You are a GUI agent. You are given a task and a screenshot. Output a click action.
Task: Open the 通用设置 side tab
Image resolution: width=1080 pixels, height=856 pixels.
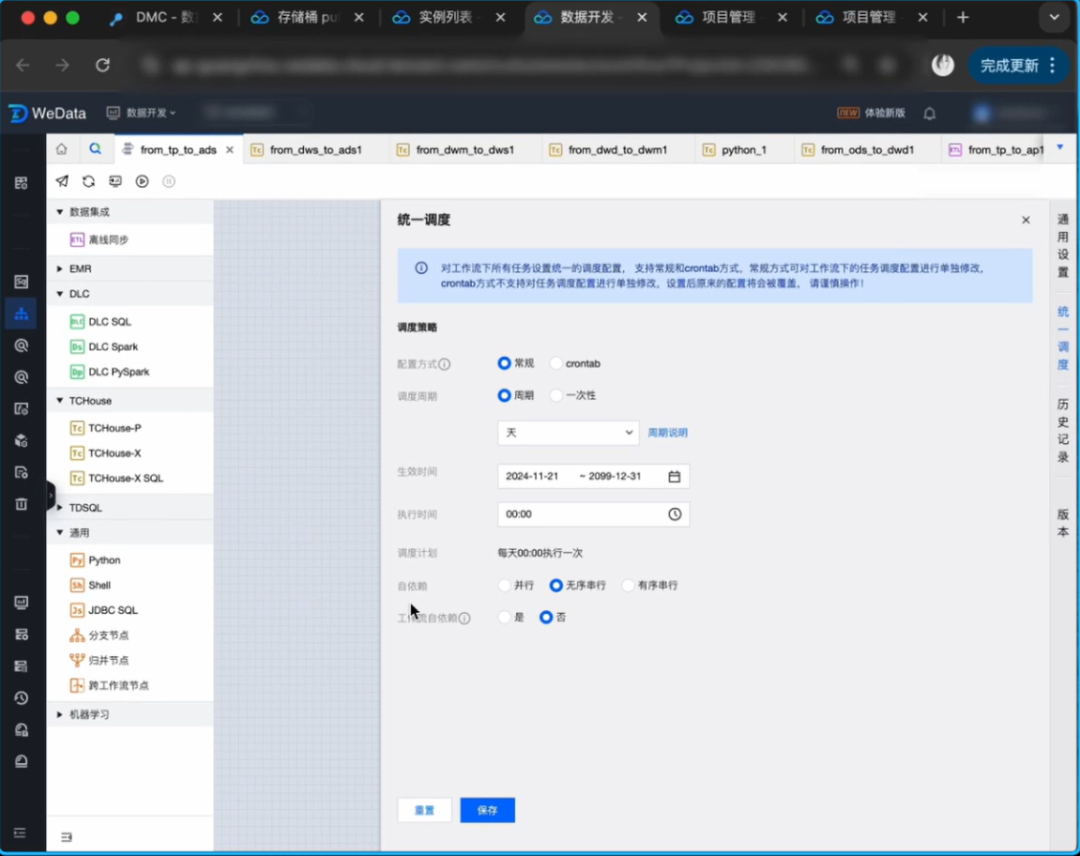click(1063, 246)
